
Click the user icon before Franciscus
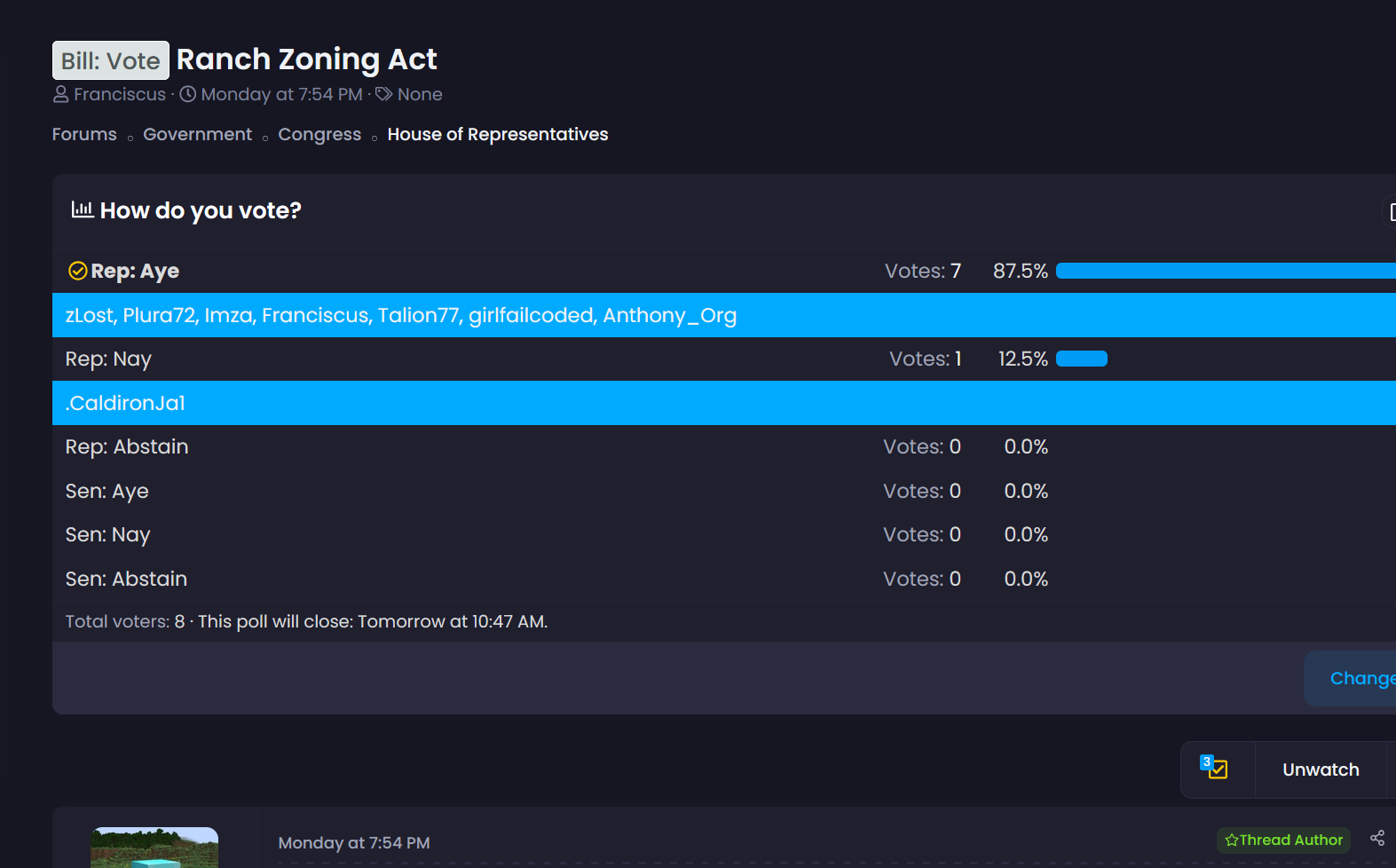[60, 94]
